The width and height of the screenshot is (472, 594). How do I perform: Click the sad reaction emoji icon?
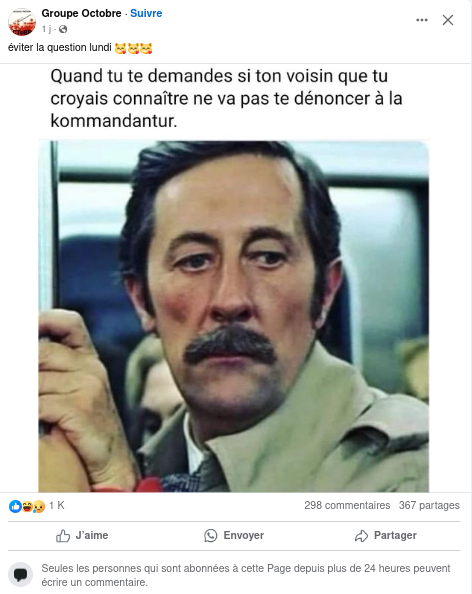39,506
